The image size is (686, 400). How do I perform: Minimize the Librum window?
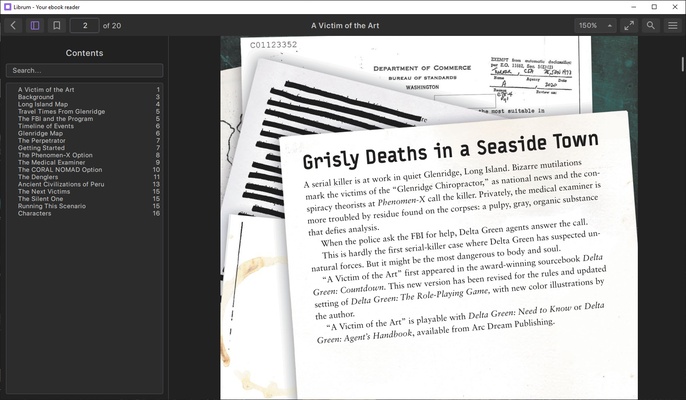(634, 7)
